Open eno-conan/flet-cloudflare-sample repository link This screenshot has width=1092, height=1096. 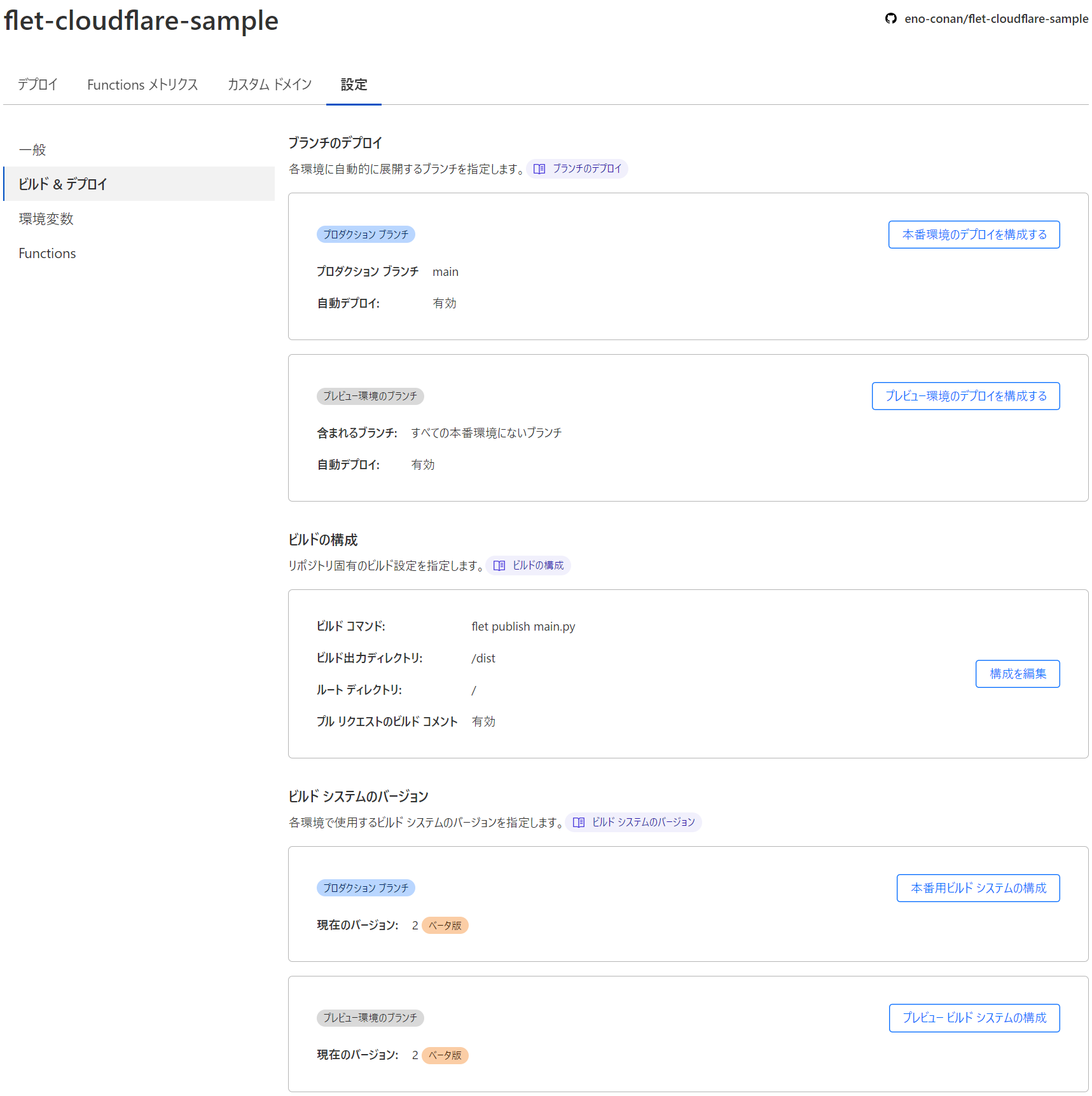(995, 18)
